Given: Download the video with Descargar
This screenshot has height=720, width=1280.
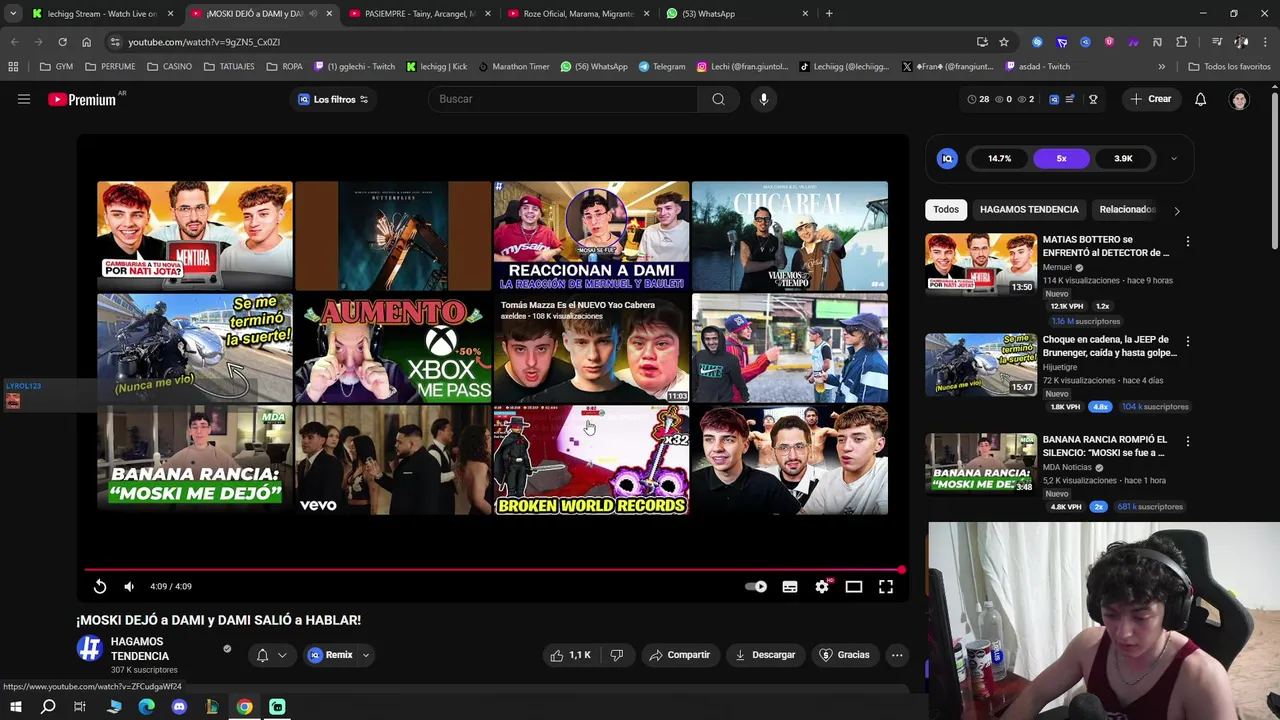Looking at the screenshot, I should coord(765,655).
